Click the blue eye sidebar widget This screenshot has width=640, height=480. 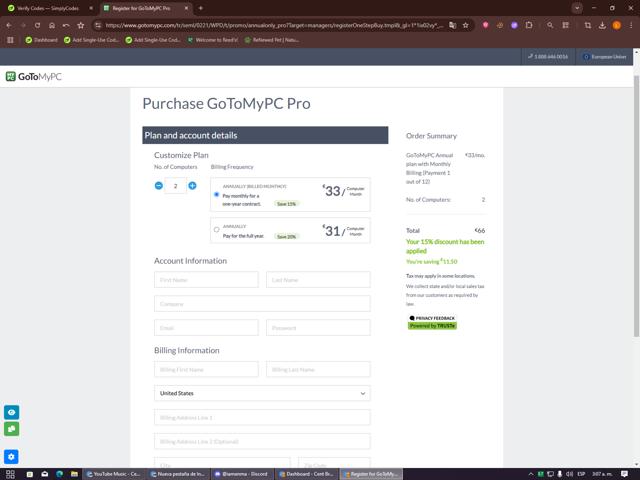tap(11, 412)
